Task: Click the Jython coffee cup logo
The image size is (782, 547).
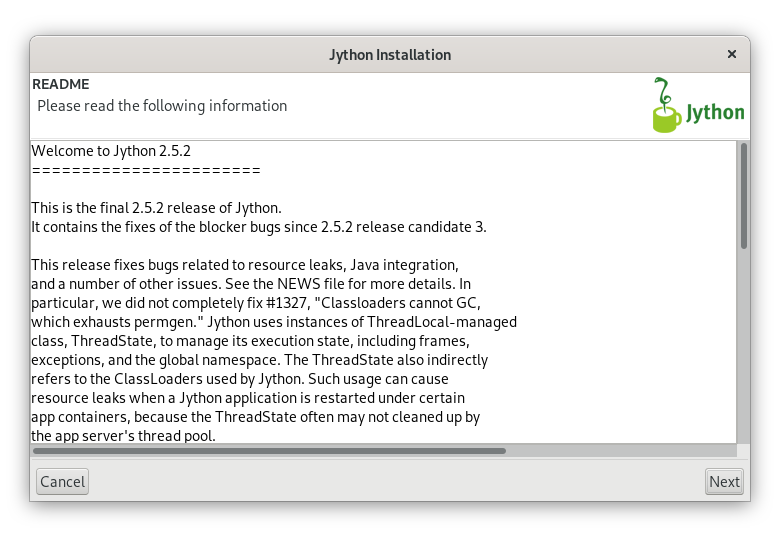Action: 699,105
